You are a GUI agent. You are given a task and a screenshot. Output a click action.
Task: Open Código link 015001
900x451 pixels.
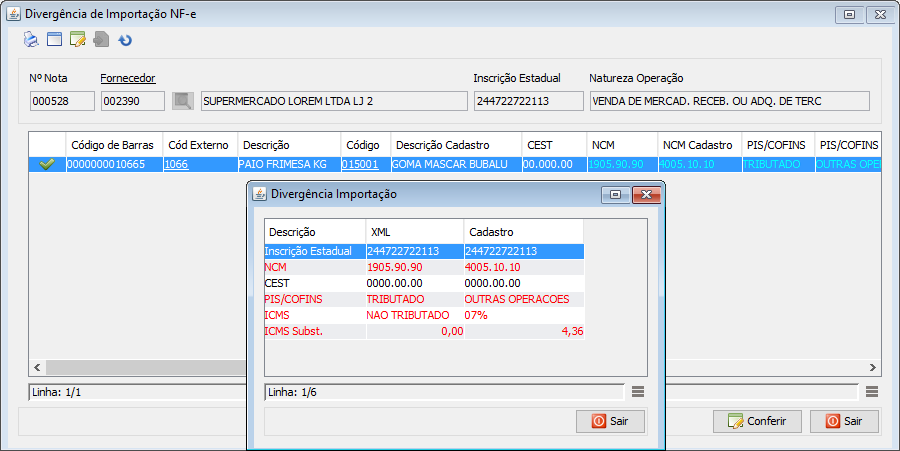pyautogui.click(x=360, y=164)
